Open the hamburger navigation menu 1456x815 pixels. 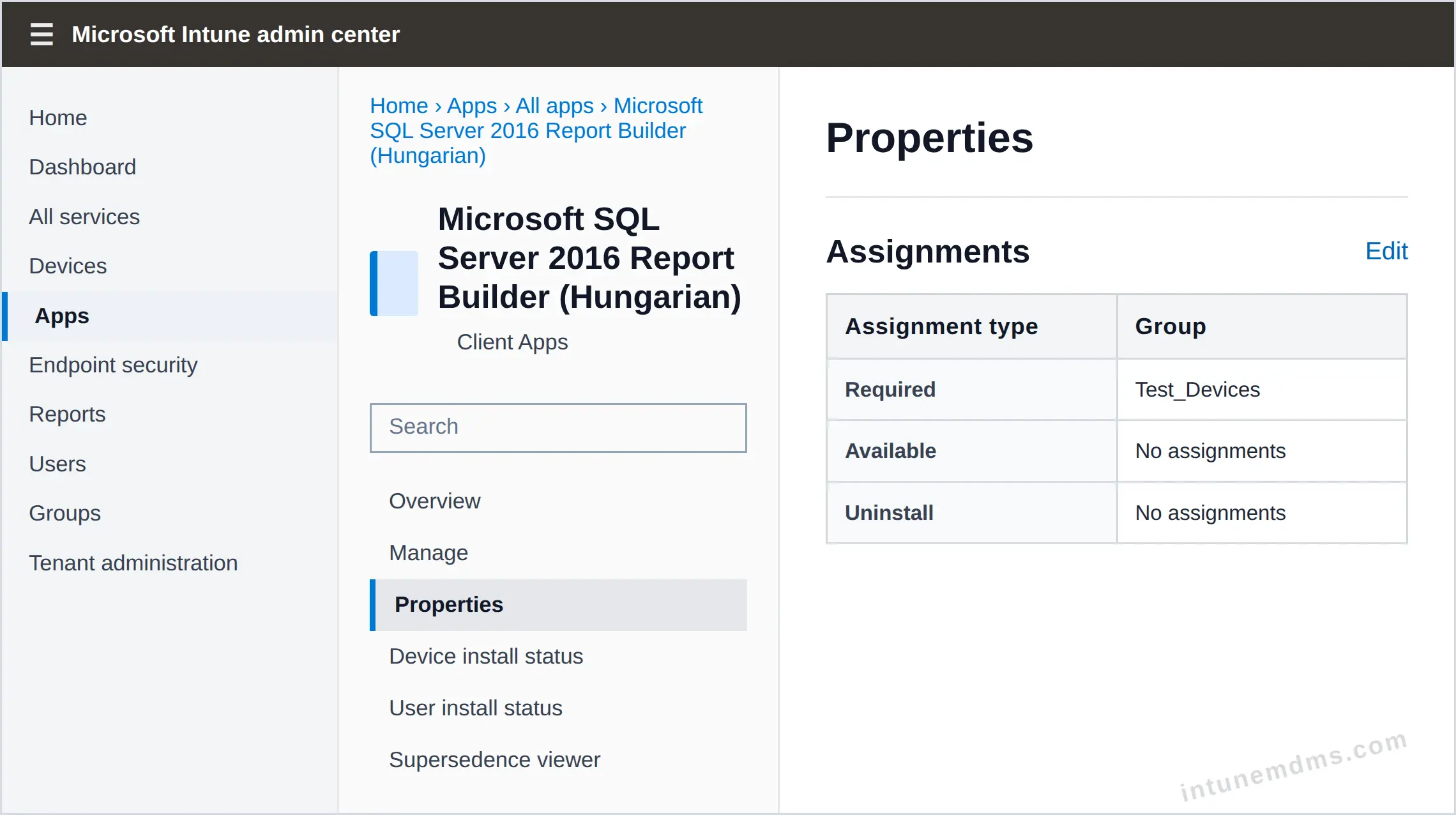tap(42, 34)
